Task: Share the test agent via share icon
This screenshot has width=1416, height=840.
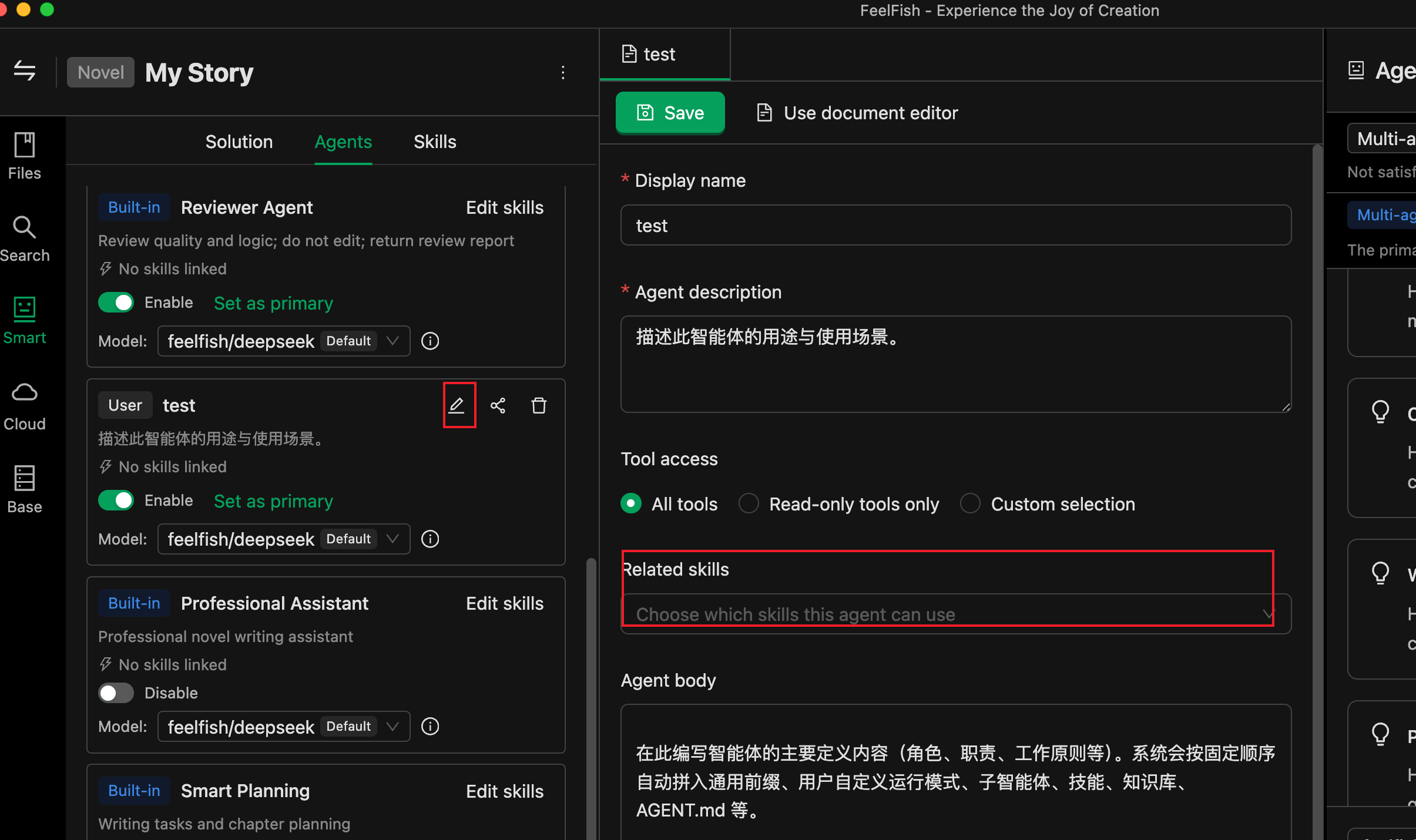Action: [498, 405]
